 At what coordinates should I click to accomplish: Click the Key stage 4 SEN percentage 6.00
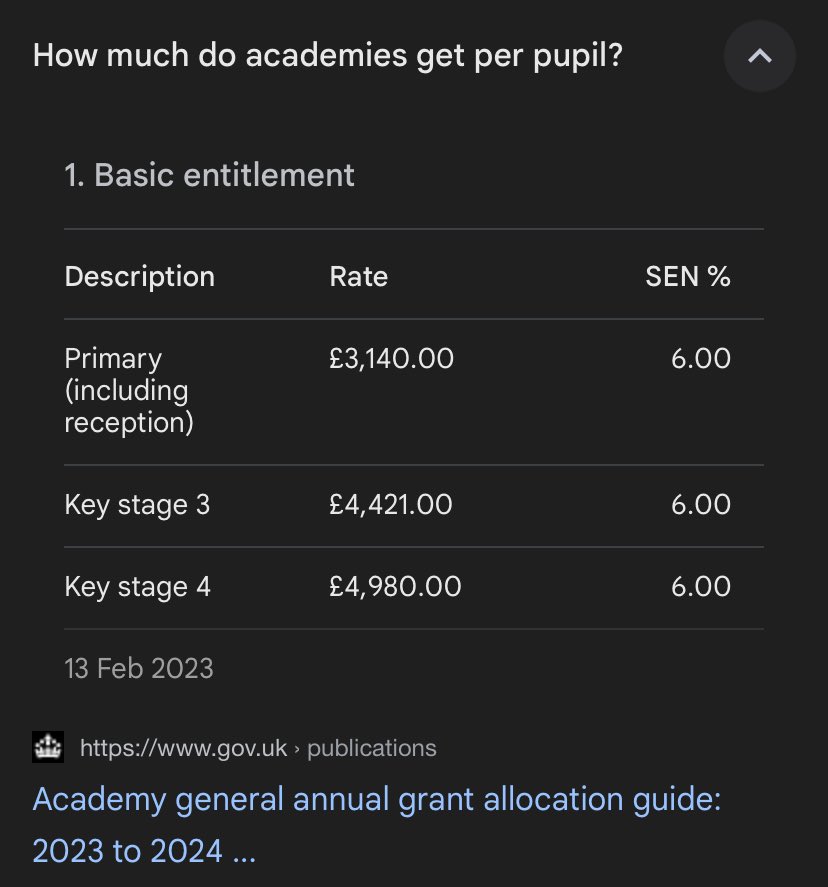tap(701, 587)
